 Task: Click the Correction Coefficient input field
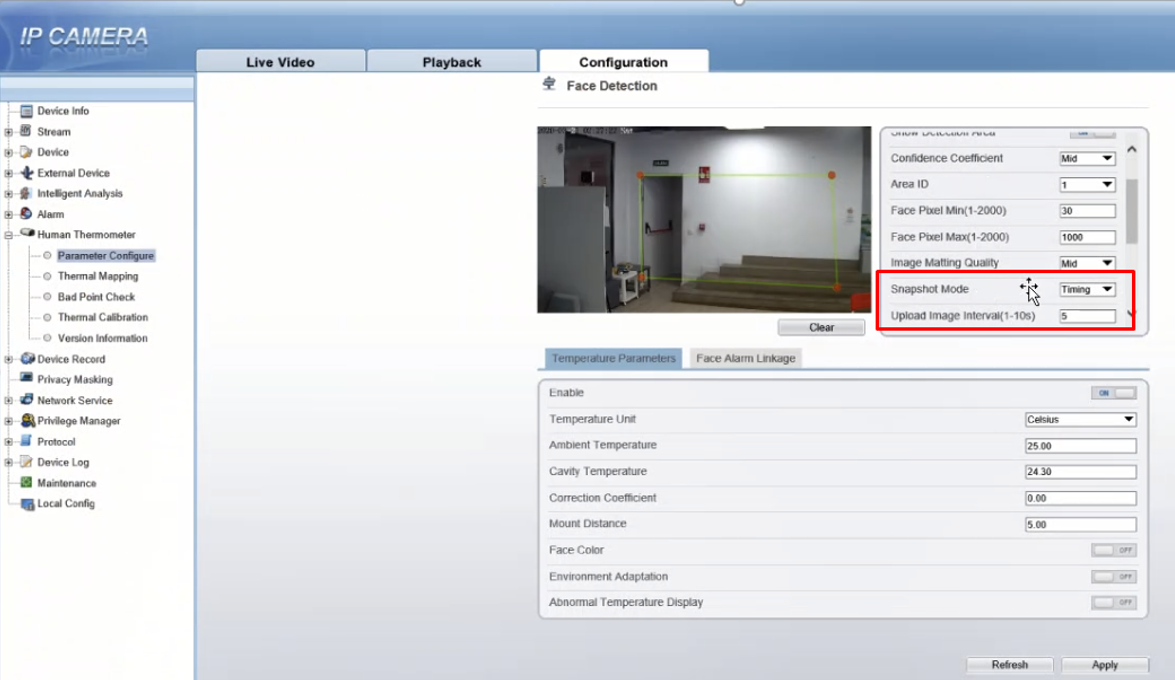(x=1080, y=498)
